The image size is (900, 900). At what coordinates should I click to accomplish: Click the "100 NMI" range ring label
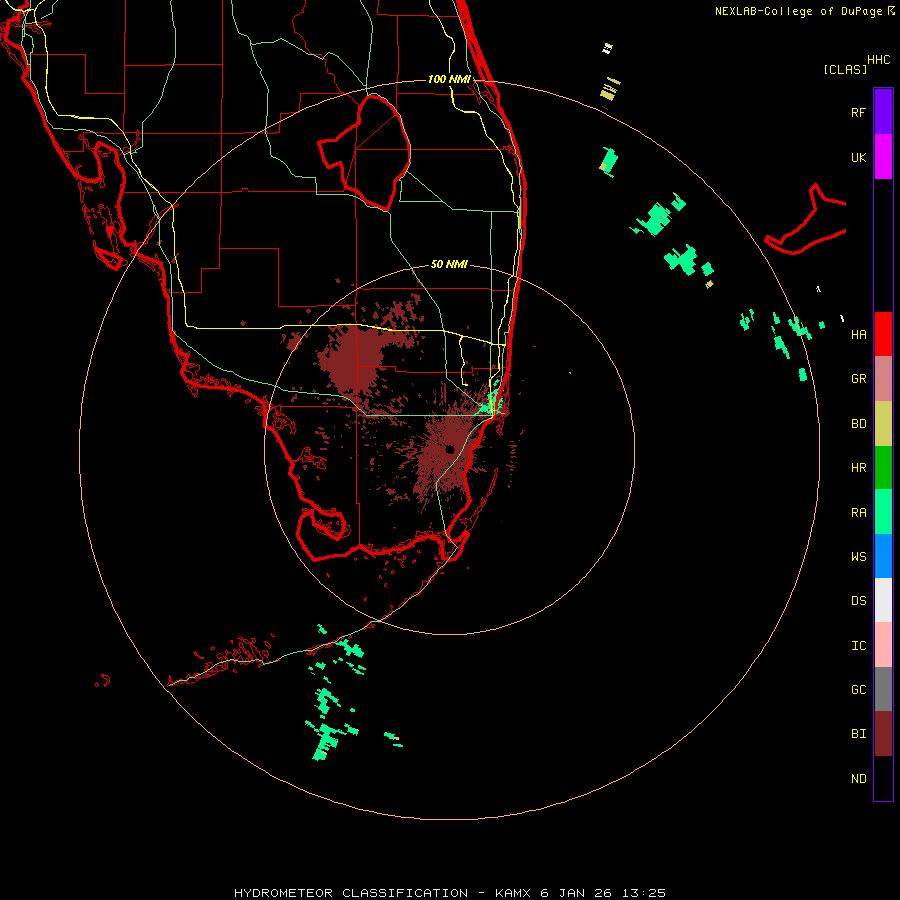coord(449,79)
